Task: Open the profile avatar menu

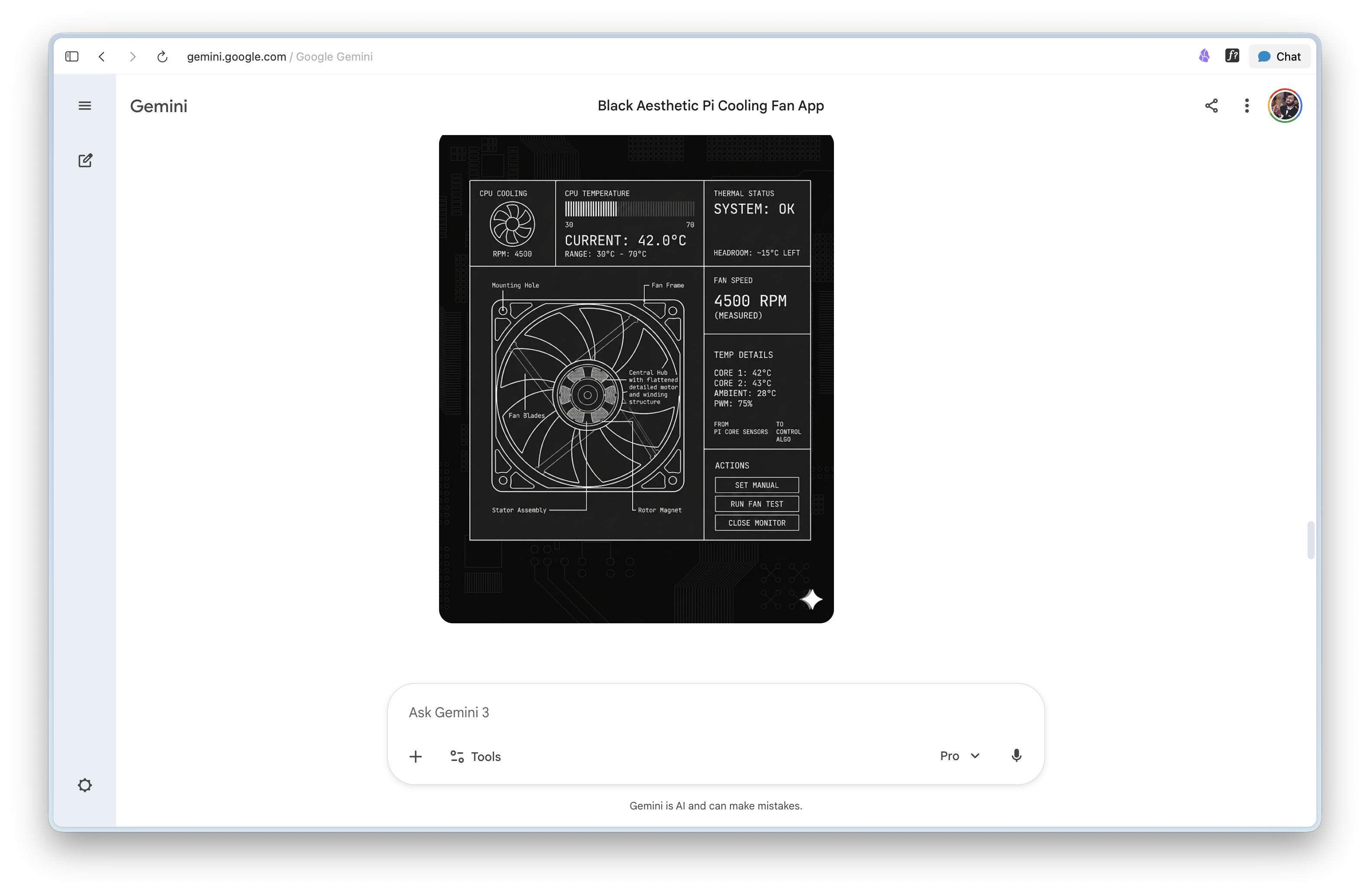Action: pos(1285,106)
